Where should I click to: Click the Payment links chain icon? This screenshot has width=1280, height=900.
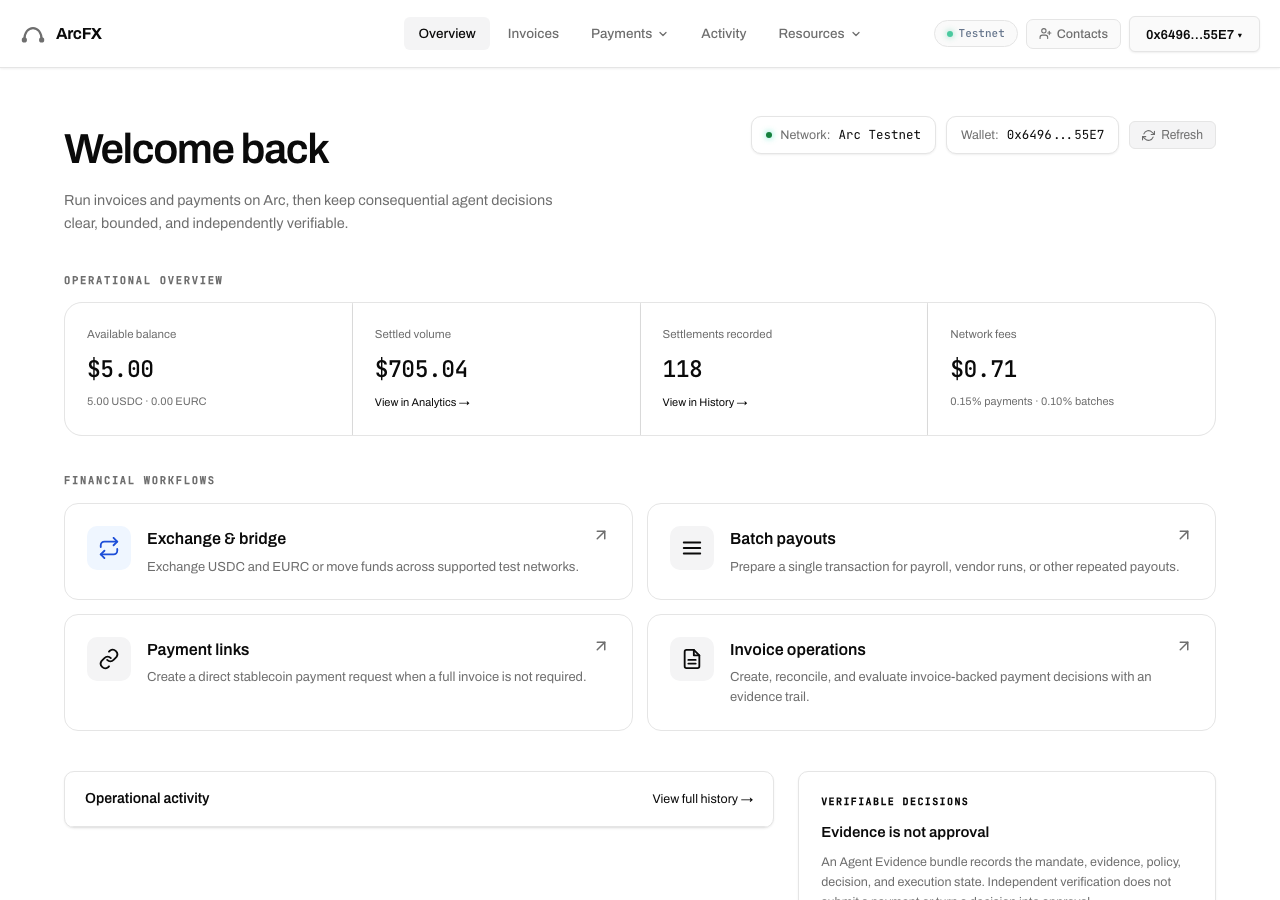tap(109, 659)
